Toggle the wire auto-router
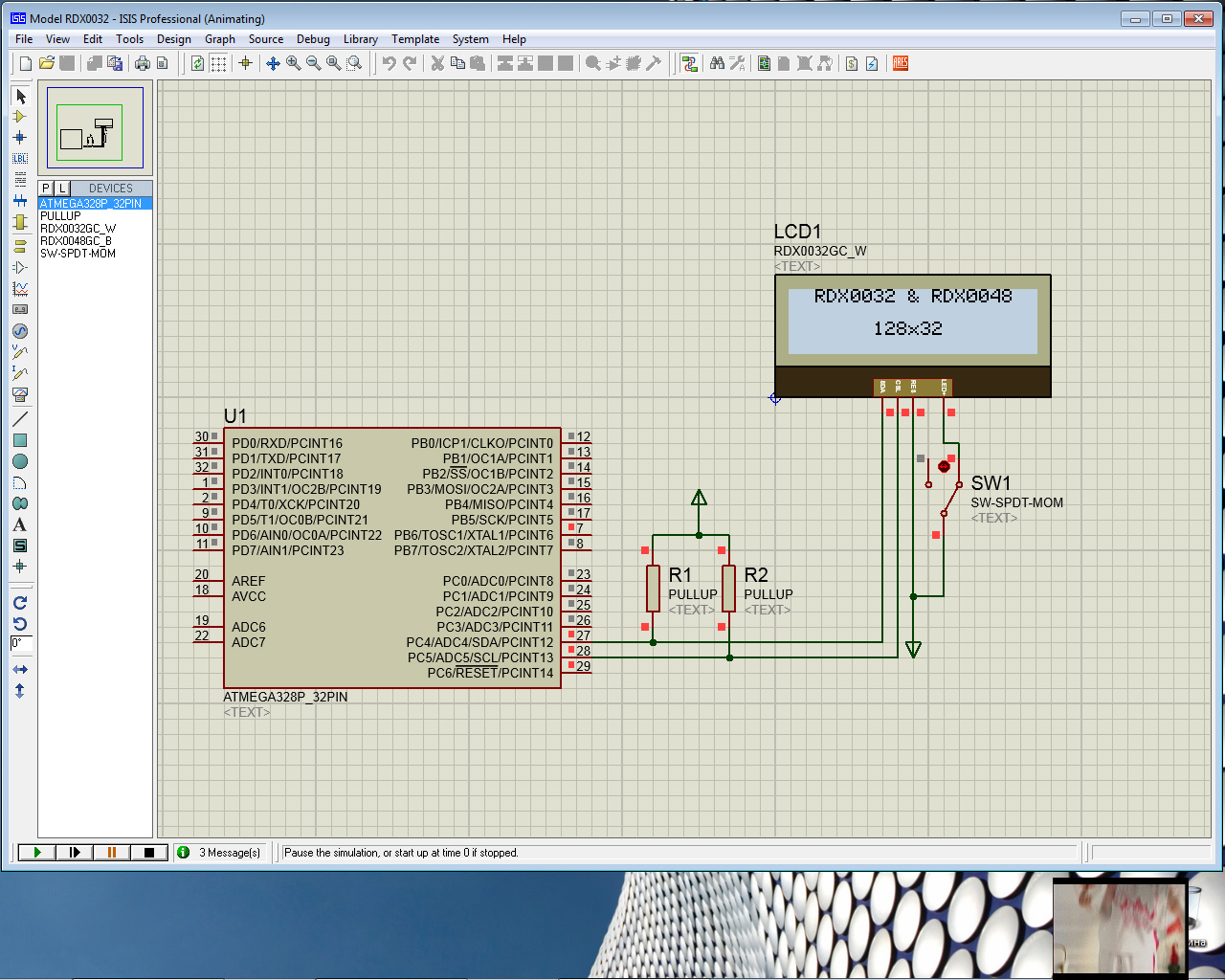This screenshot has height=980, width=1225. click(x=689, y=63)
